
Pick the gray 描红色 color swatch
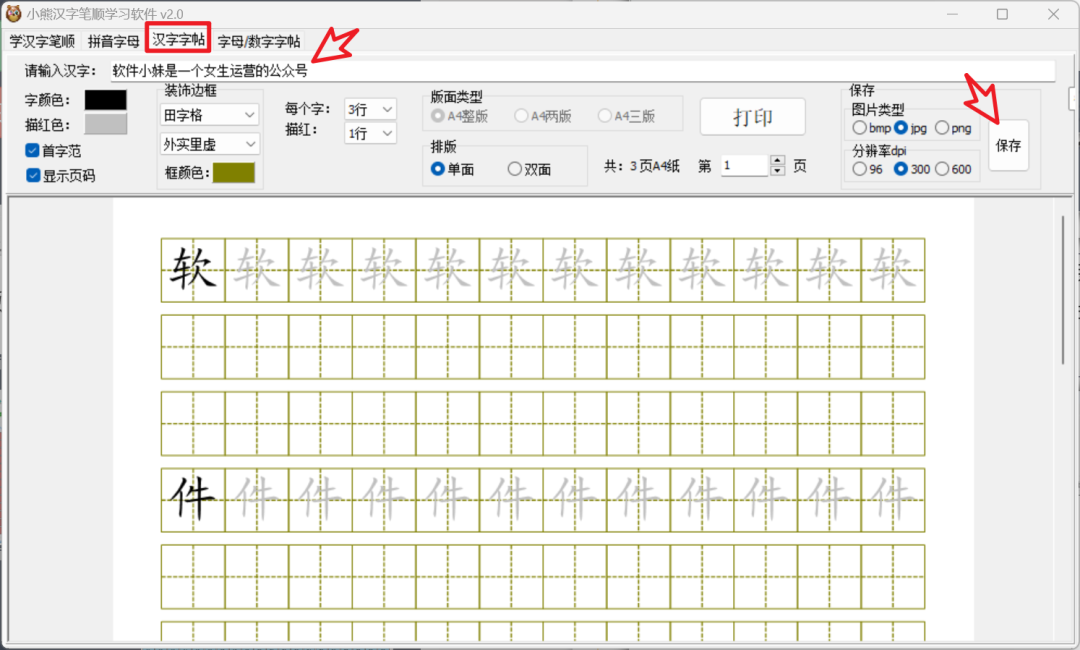click(105, 124)
